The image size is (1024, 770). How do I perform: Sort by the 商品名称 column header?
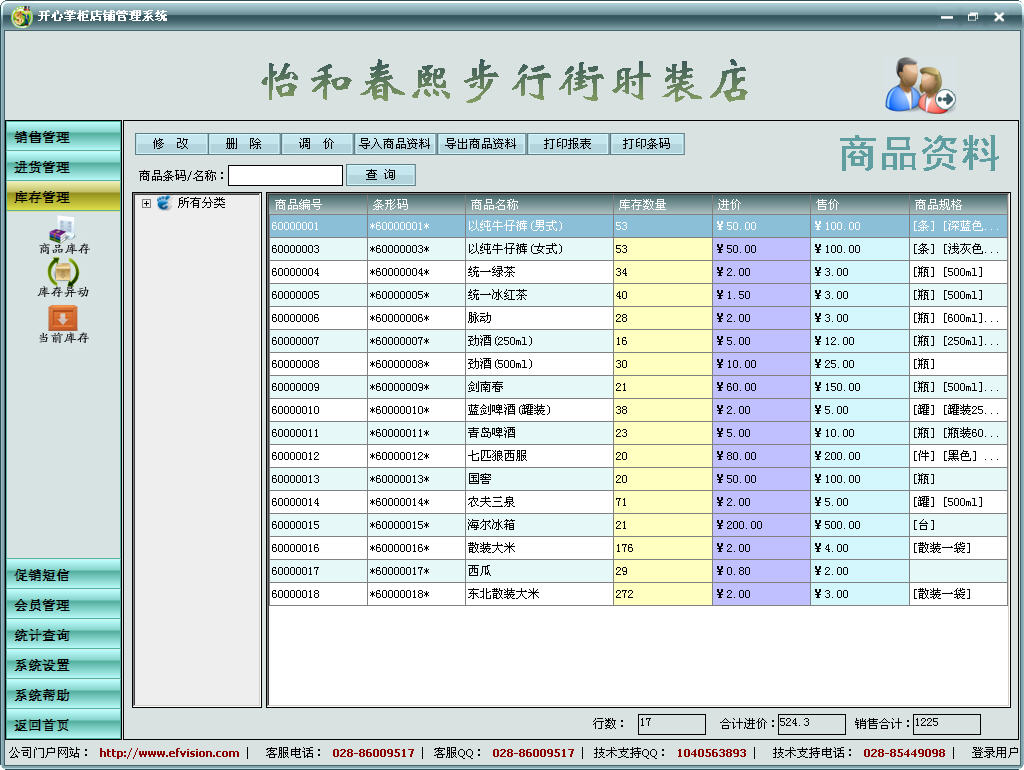coord(539,204)
